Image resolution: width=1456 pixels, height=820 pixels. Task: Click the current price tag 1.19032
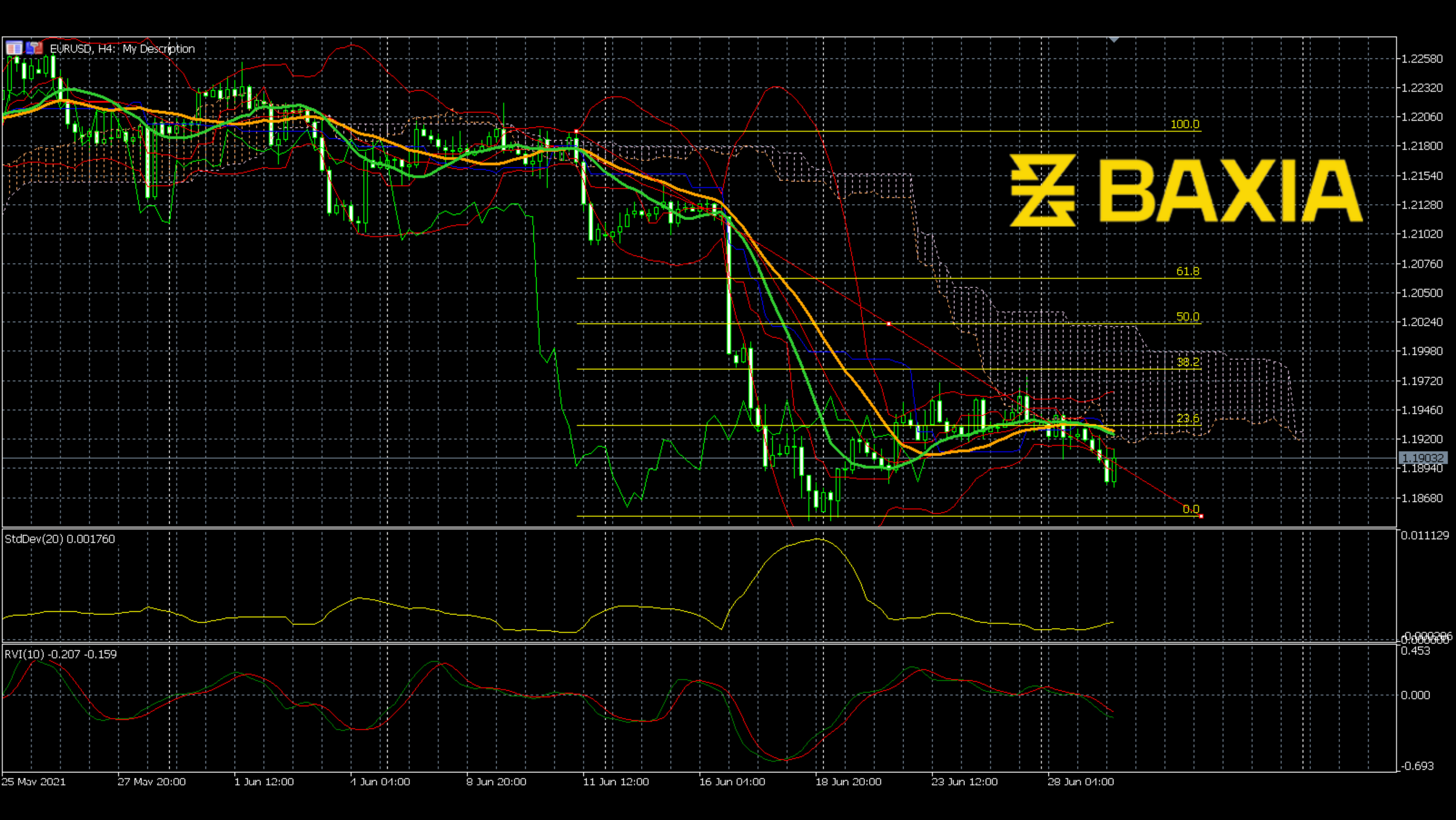[x=1423, y=458]
